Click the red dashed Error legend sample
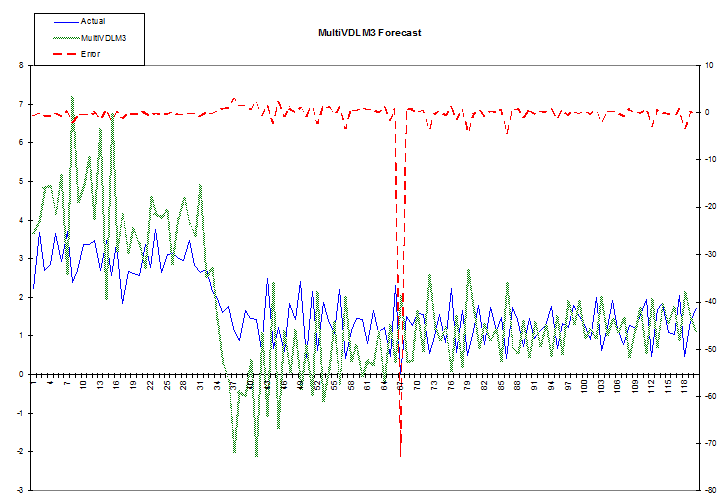Image resolution: width=721 pixels, height=498 pixels. (x=66, y=54)
